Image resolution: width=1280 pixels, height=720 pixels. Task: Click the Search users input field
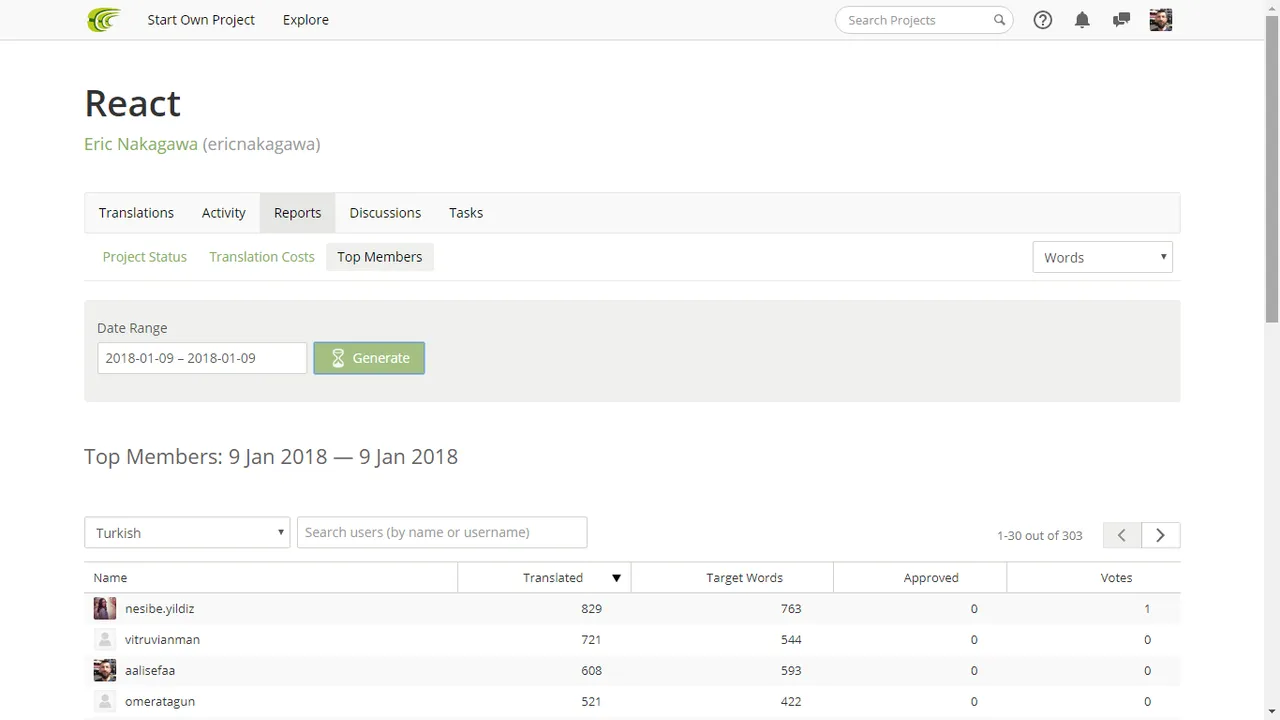[442, 532]
